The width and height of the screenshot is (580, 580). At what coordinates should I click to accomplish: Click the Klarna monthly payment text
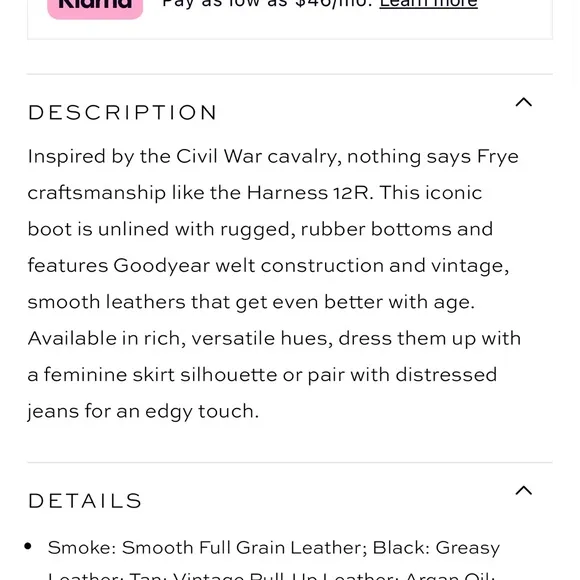tap(267, 4)
